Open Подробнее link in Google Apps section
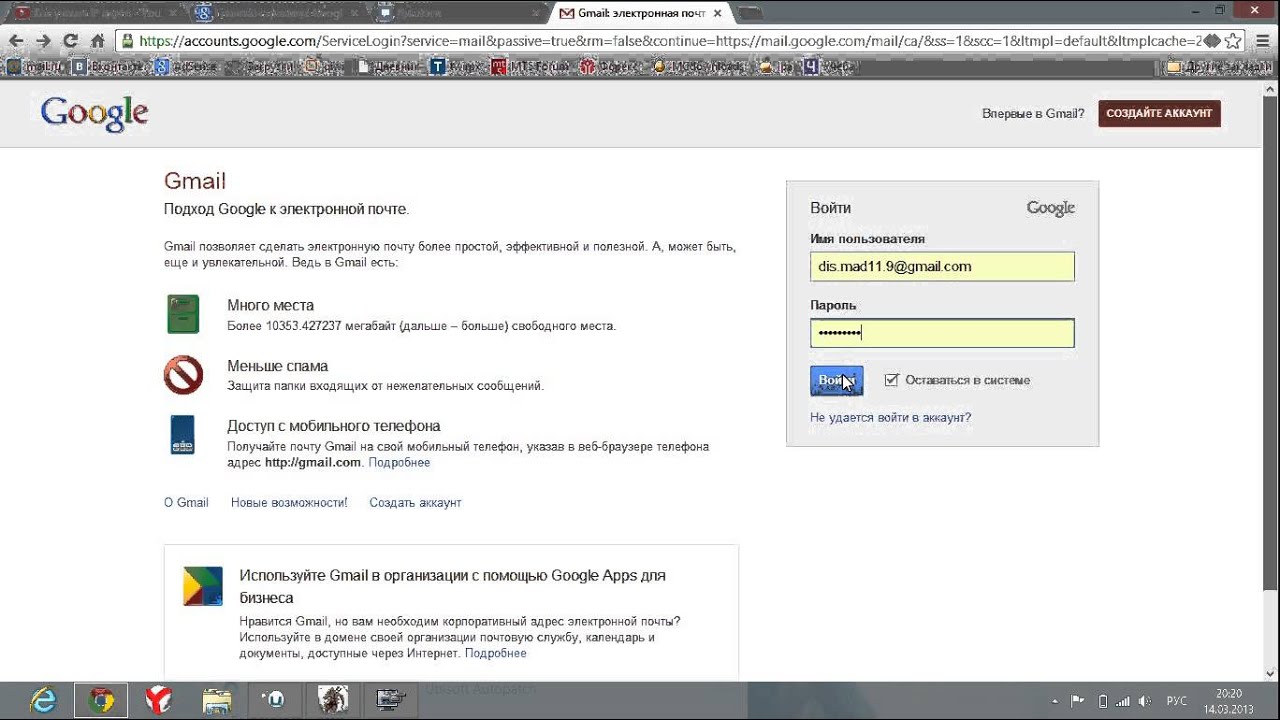 (495, 653)
